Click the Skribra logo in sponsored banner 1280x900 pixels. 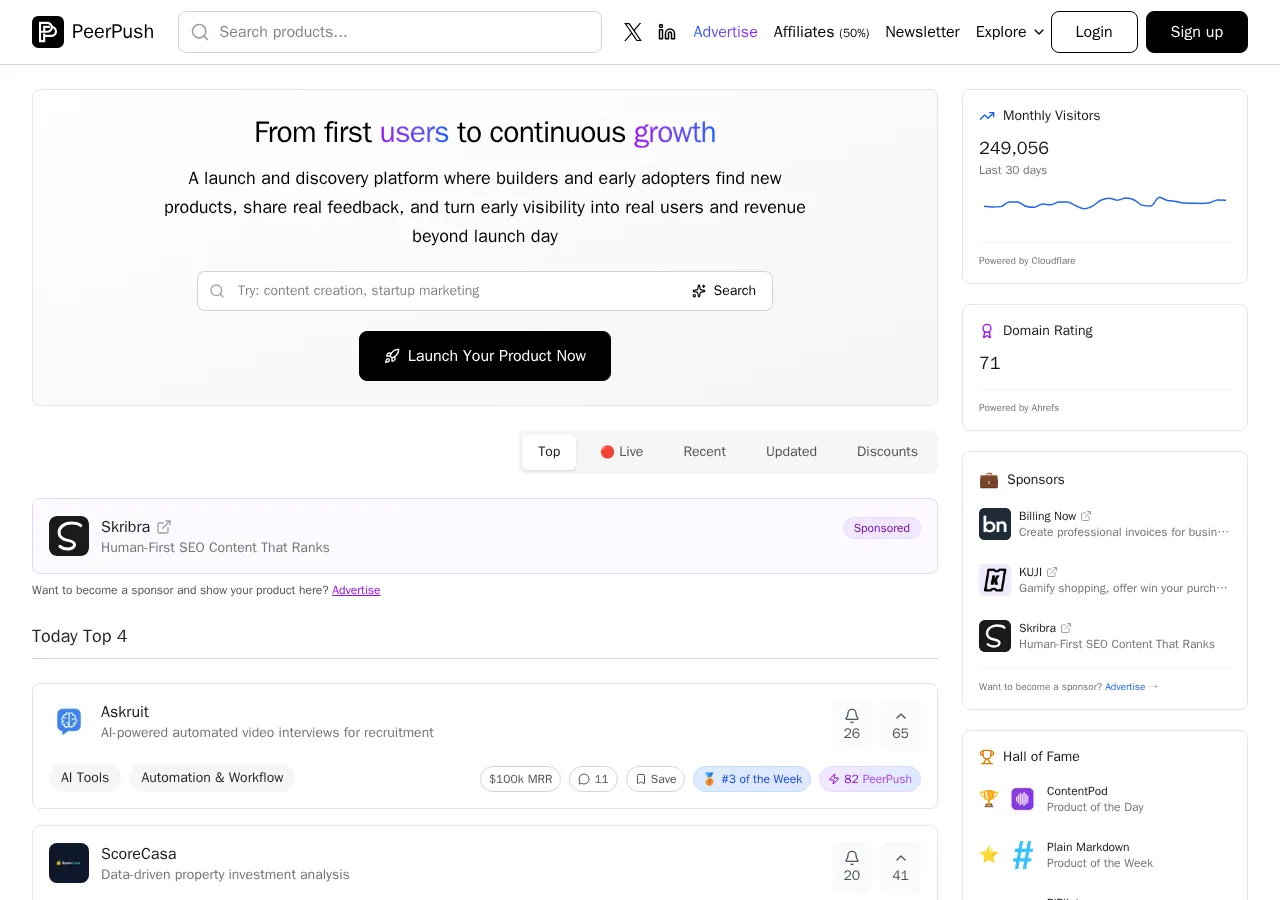point(69,536)
